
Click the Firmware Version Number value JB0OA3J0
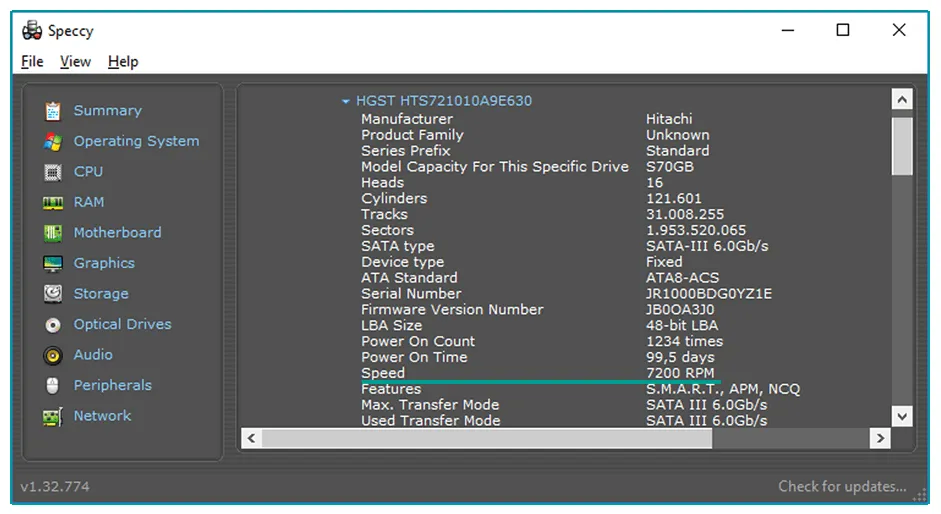[x=680, y=309]
